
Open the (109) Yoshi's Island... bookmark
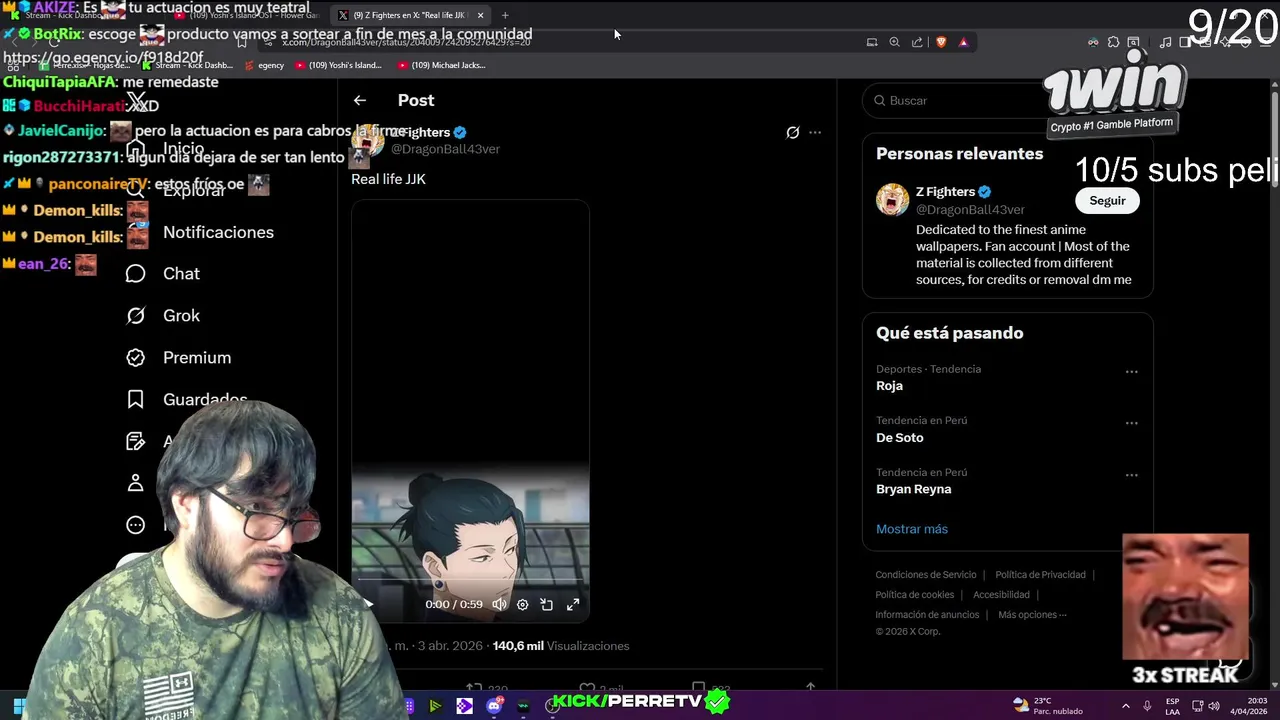tap(338, 65)
